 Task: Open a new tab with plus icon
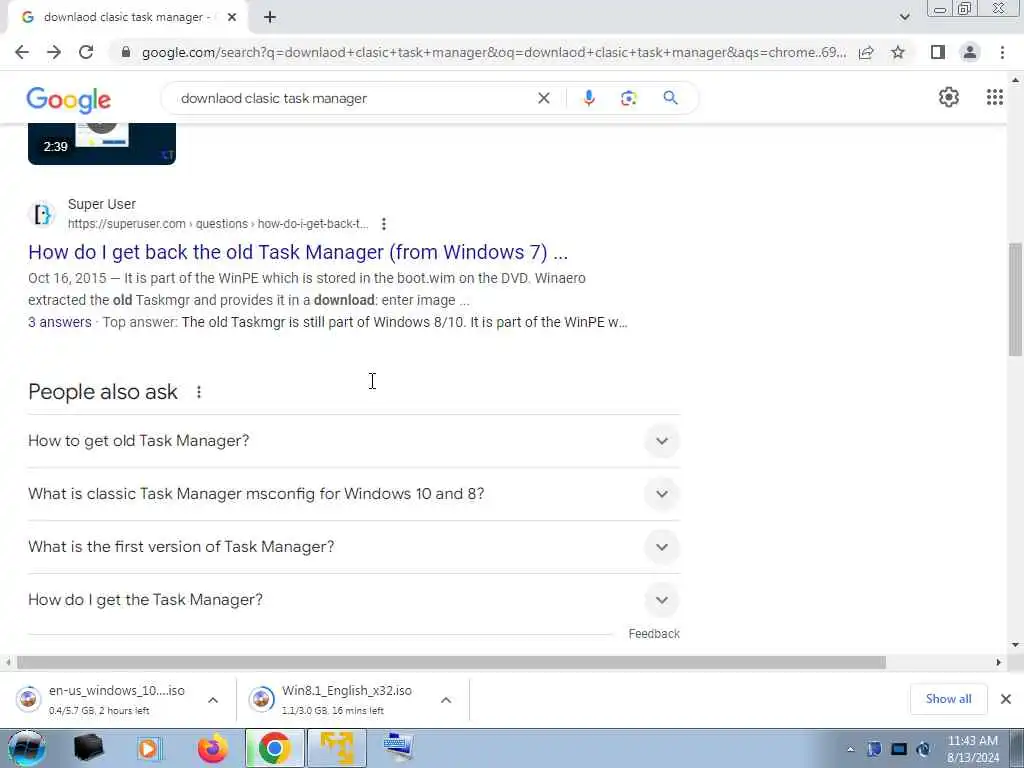(270, 17)
